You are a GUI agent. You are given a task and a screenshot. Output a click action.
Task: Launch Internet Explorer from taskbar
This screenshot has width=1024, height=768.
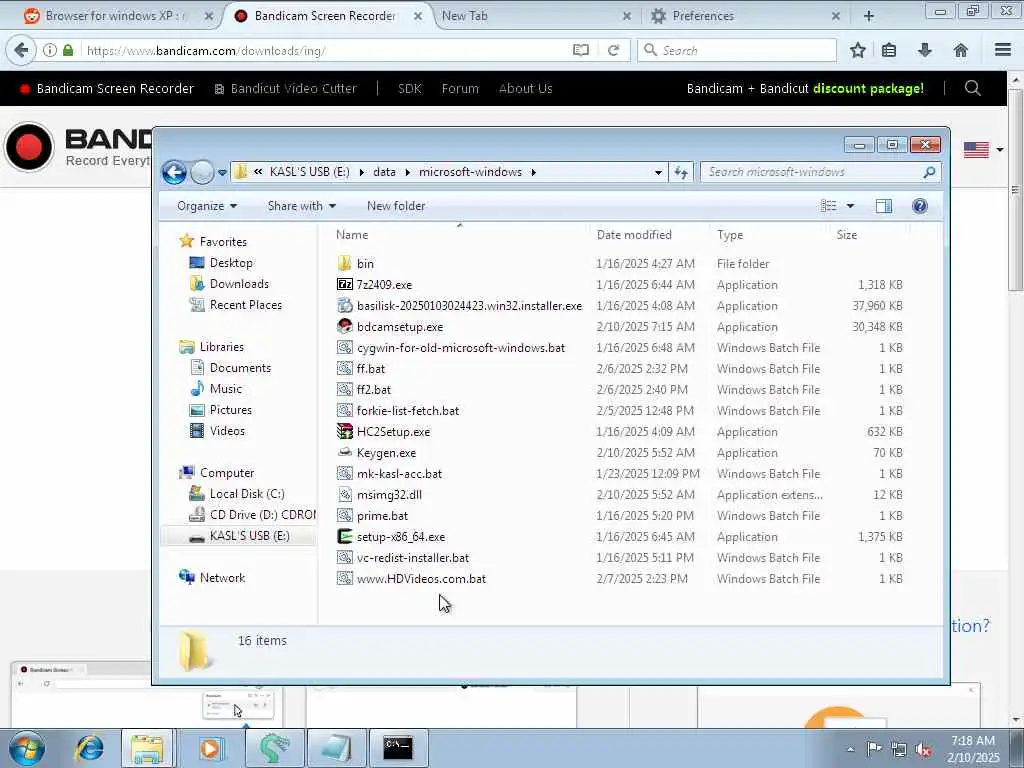[x=89, y=748]
